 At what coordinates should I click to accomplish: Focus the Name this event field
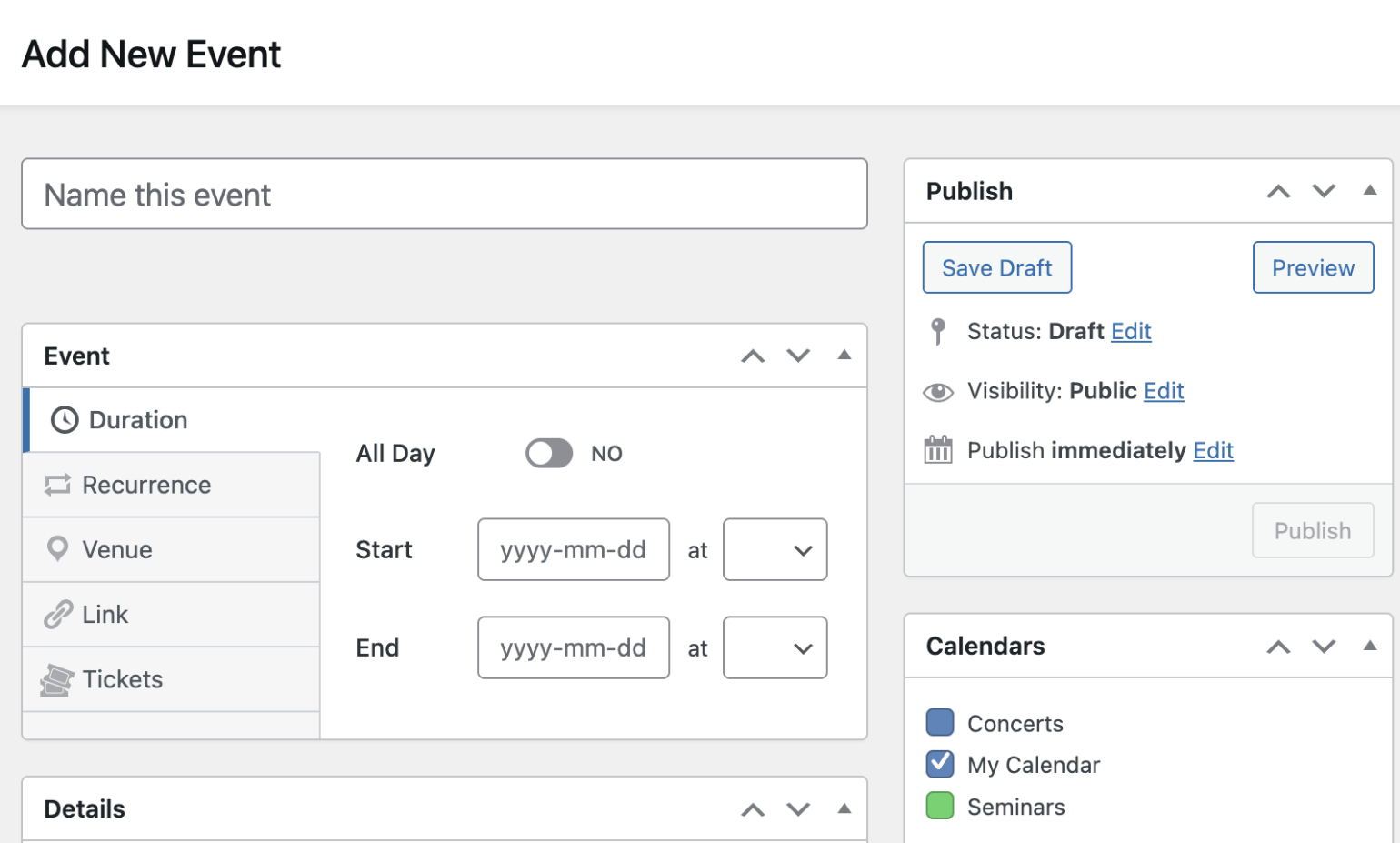click(445, 194)
